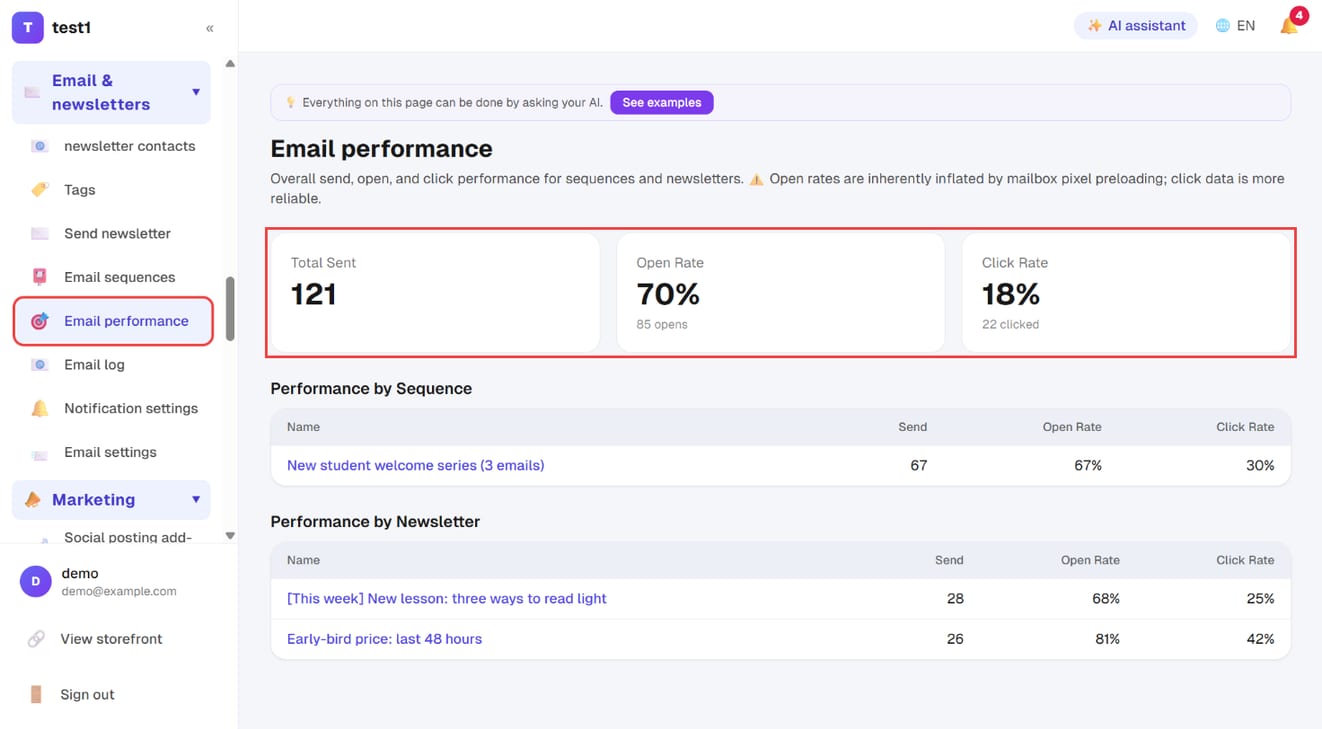
Task: Click the purple T workspace logo
Action: tap(27, 28)
